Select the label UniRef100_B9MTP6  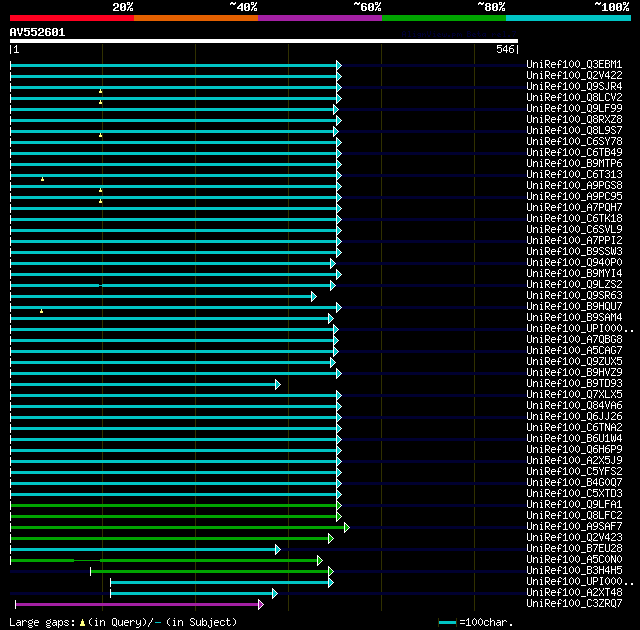(574, 164)
